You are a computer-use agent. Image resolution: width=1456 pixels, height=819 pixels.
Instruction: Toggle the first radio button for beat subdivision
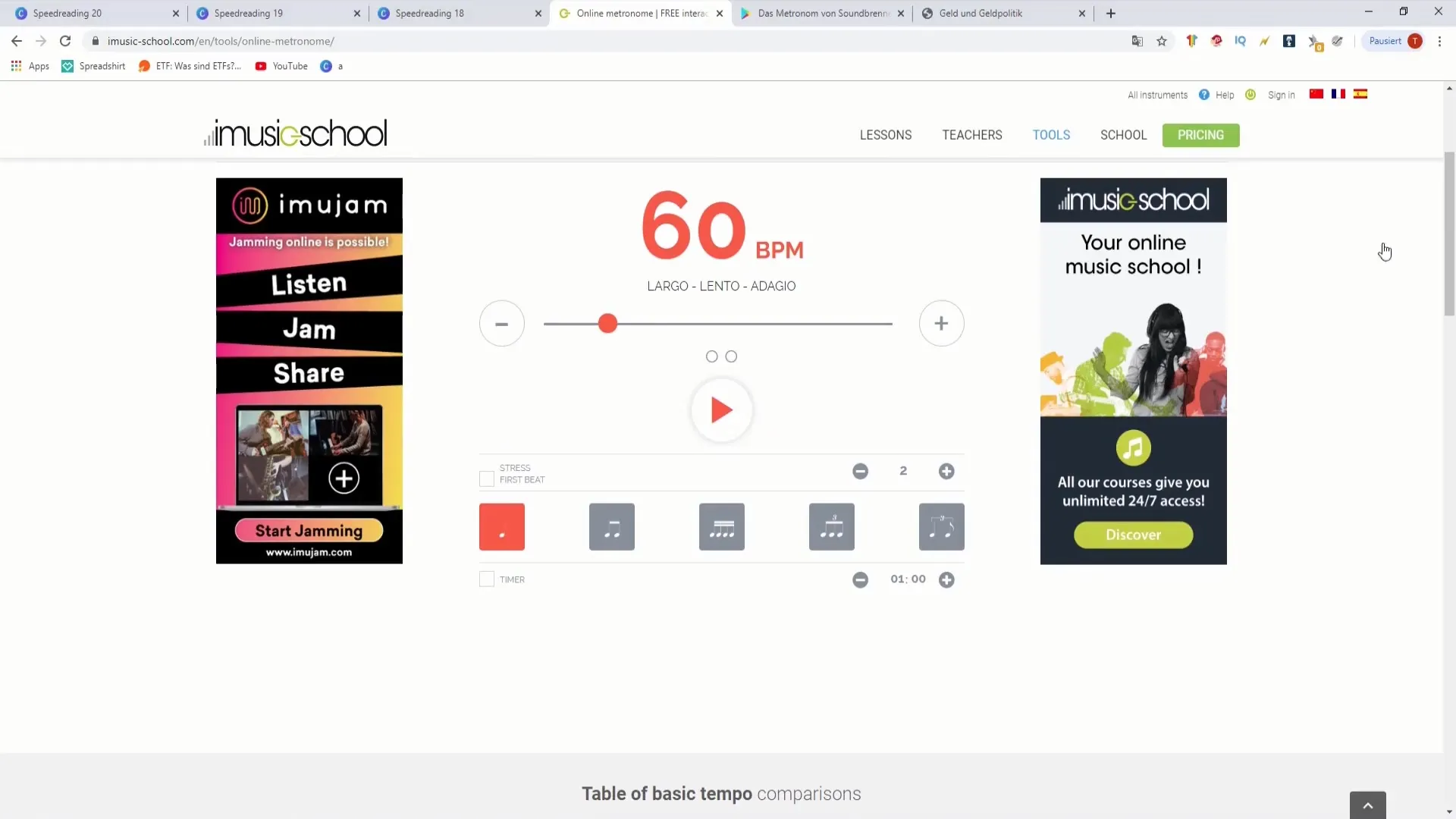coord(711,356)
